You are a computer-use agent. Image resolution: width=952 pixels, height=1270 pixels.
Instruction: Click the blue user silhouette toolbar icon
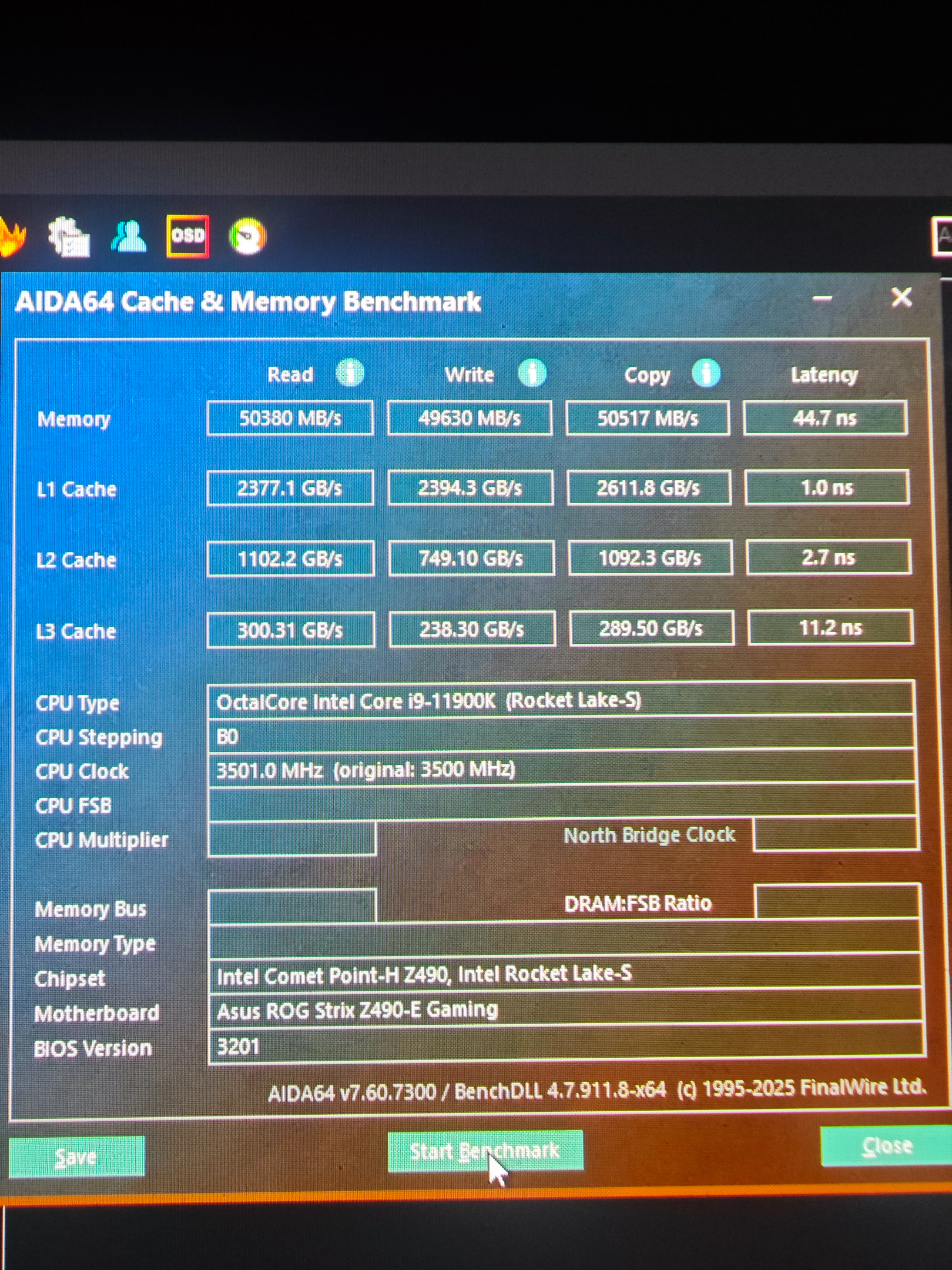point(128,236)
